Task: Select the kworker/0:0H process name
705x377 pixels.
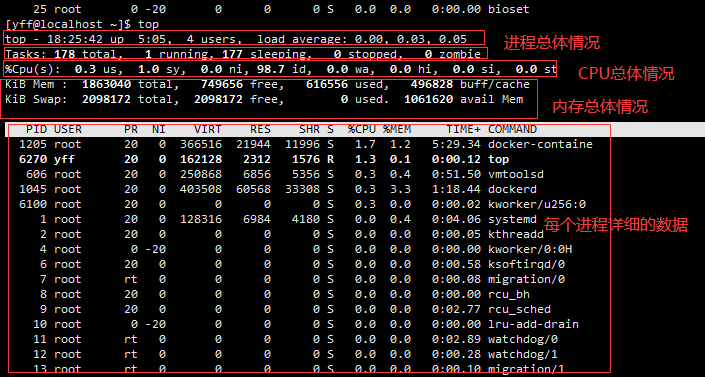Action: point(530,249)
